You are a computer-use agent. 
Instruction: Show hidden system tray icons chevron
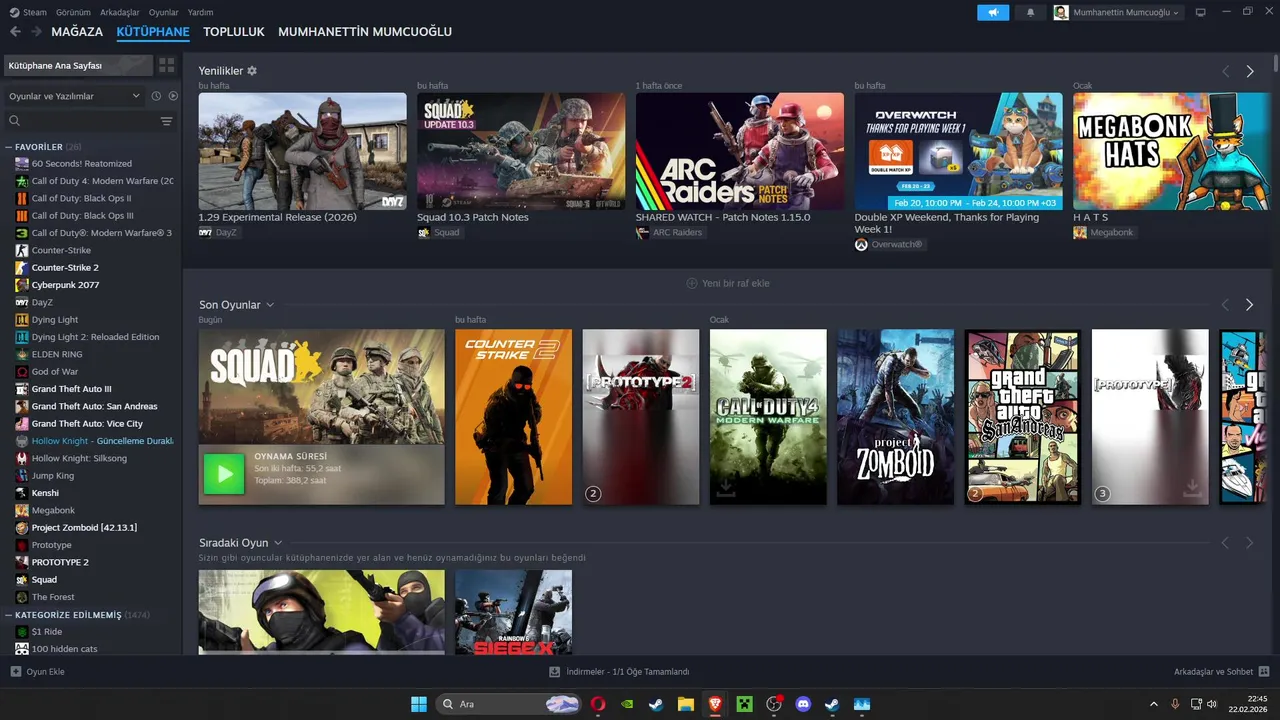[1154, 704]
